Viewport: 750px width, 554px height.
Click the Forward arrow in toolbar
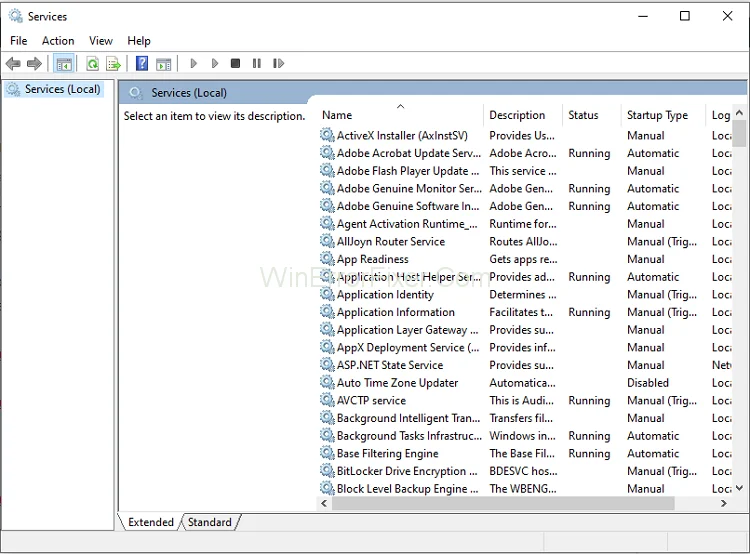click(34, 64)
